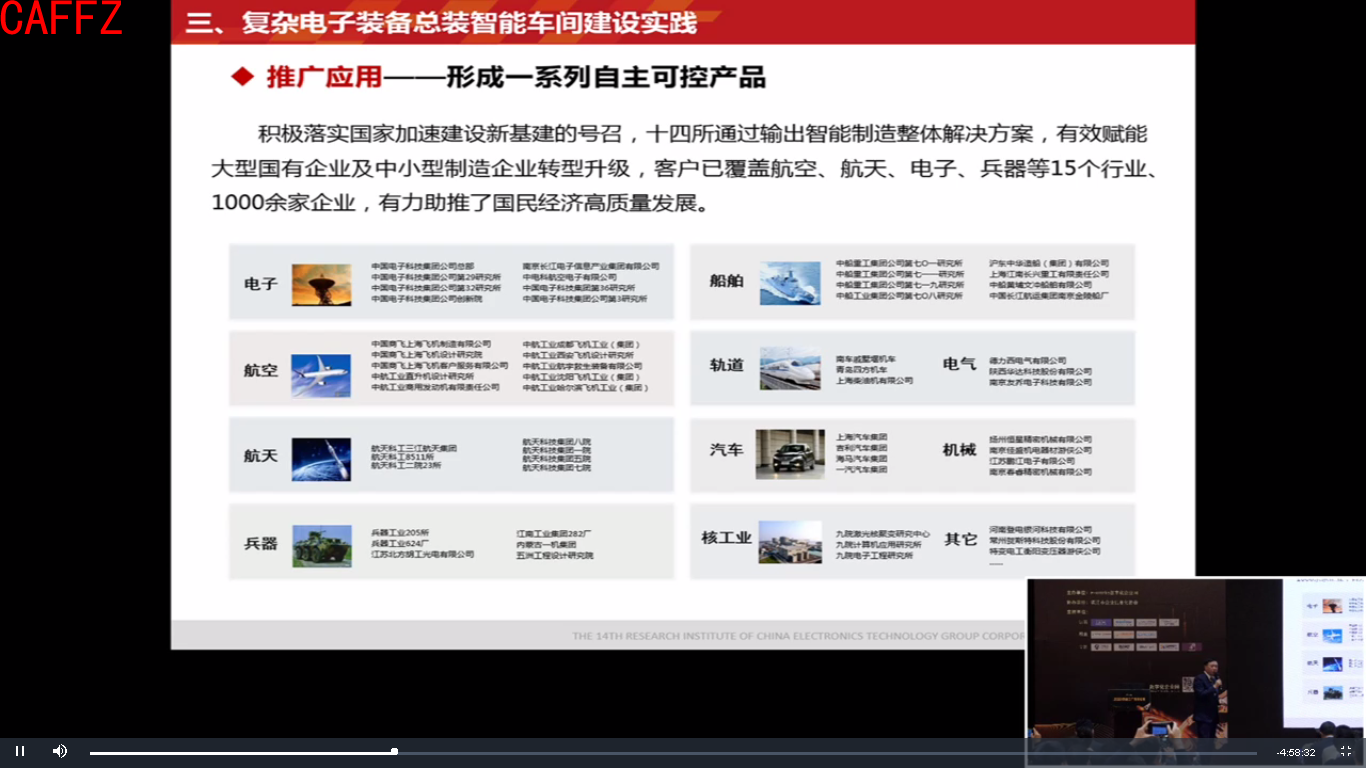
Task: Click the video progress bar handle
Action: click(395, 750)
